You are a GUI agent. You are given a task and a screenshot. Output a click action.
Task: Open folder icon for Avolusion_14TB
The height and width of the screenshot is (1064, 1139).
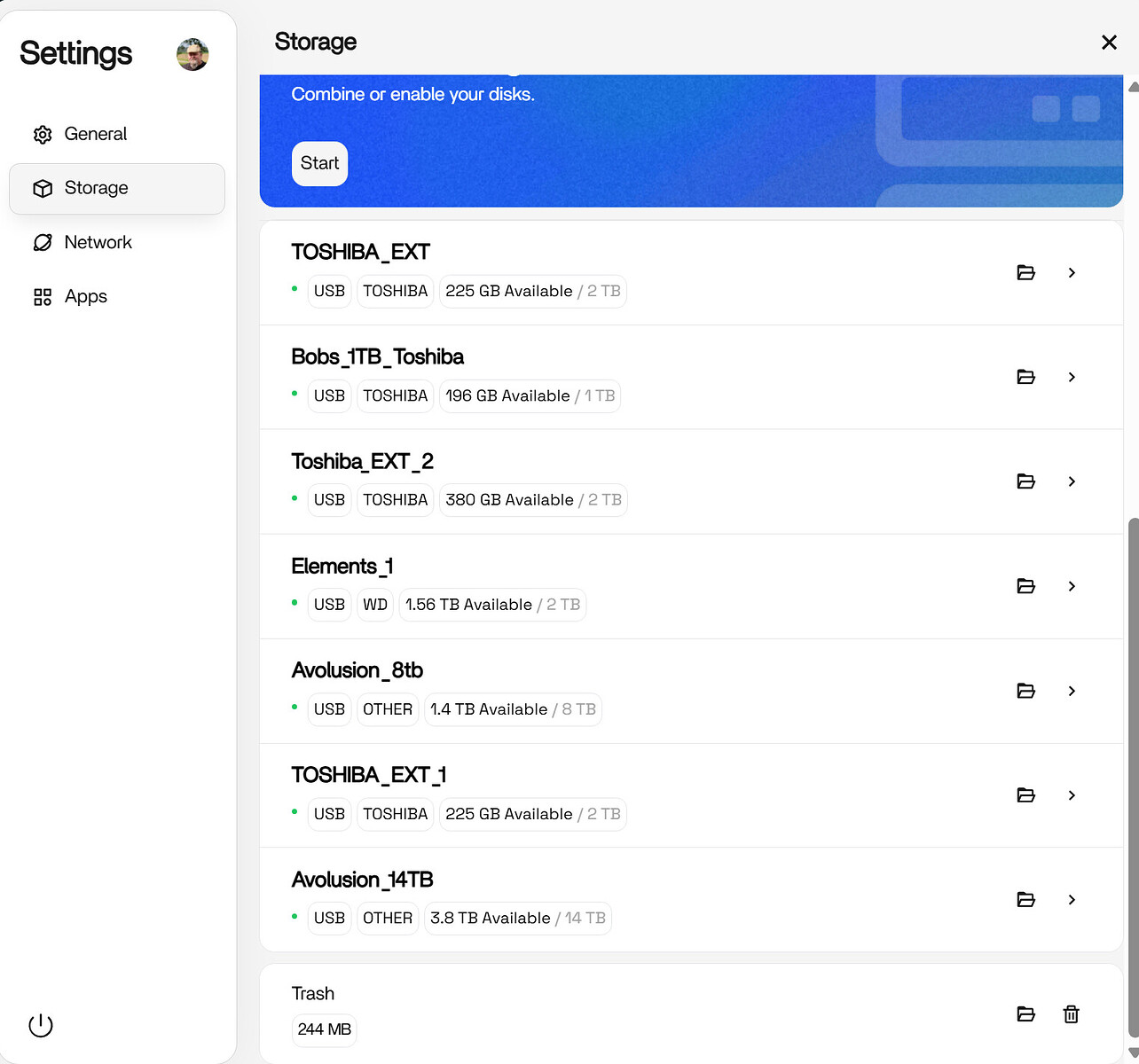pos(1025,900)
